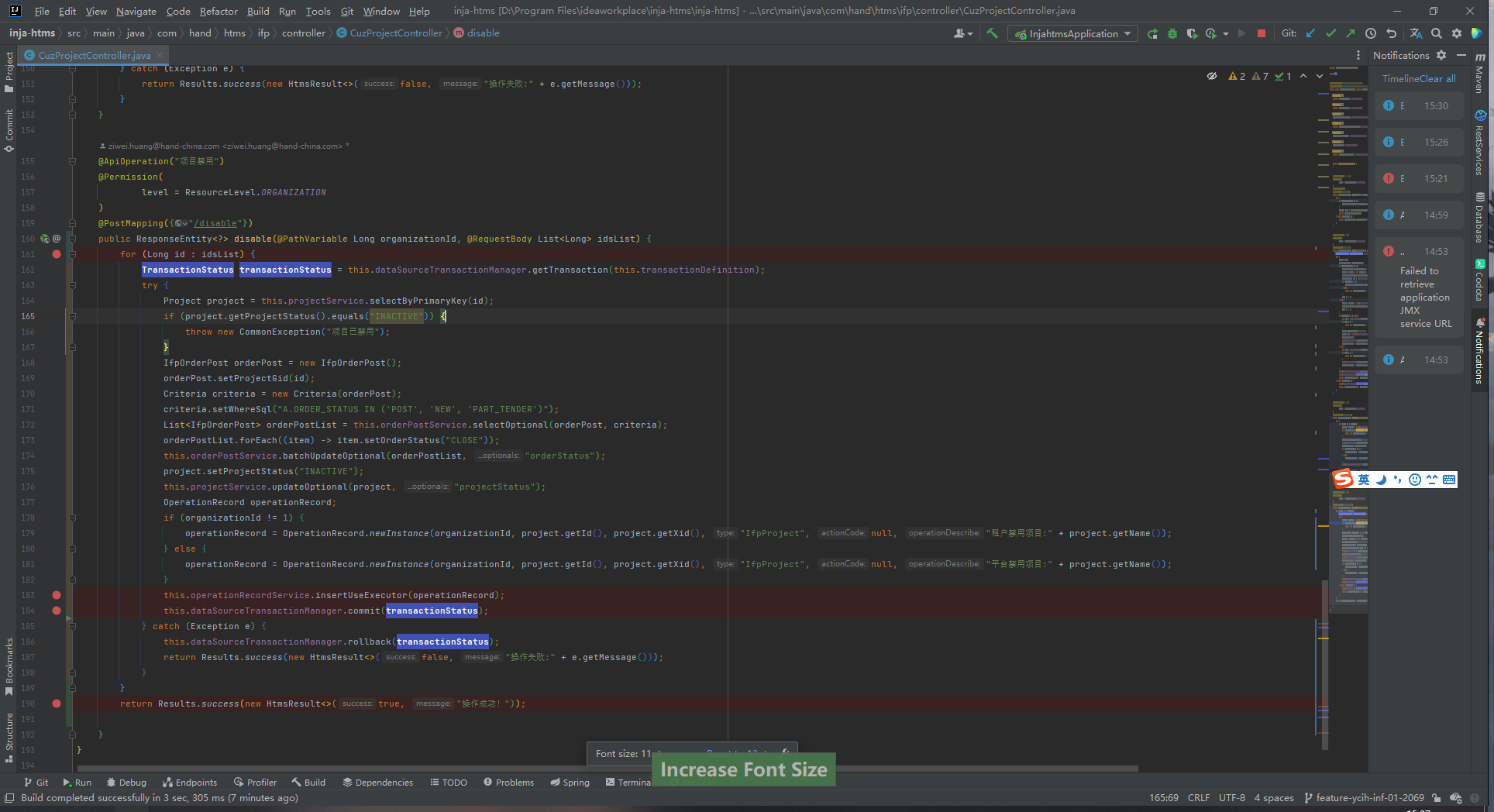
Task: Click the editor vertical scrollbar thumb
Action: click(1326, 664)
